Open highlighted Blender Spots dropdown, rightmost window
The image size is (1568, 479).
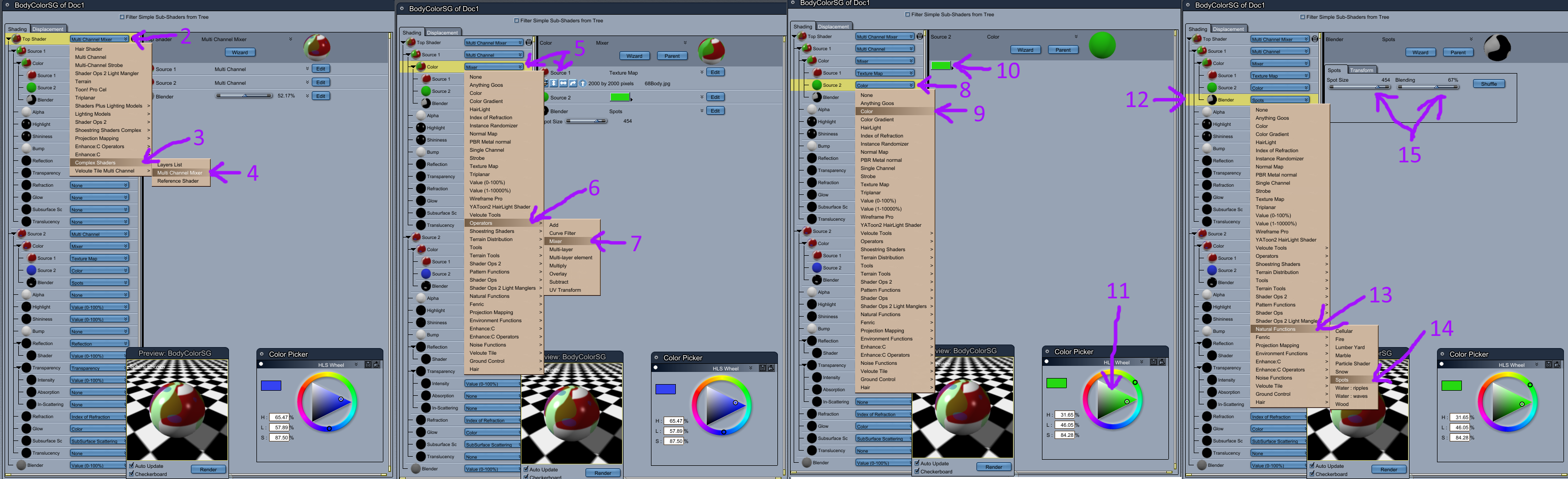pos(1280,100)
